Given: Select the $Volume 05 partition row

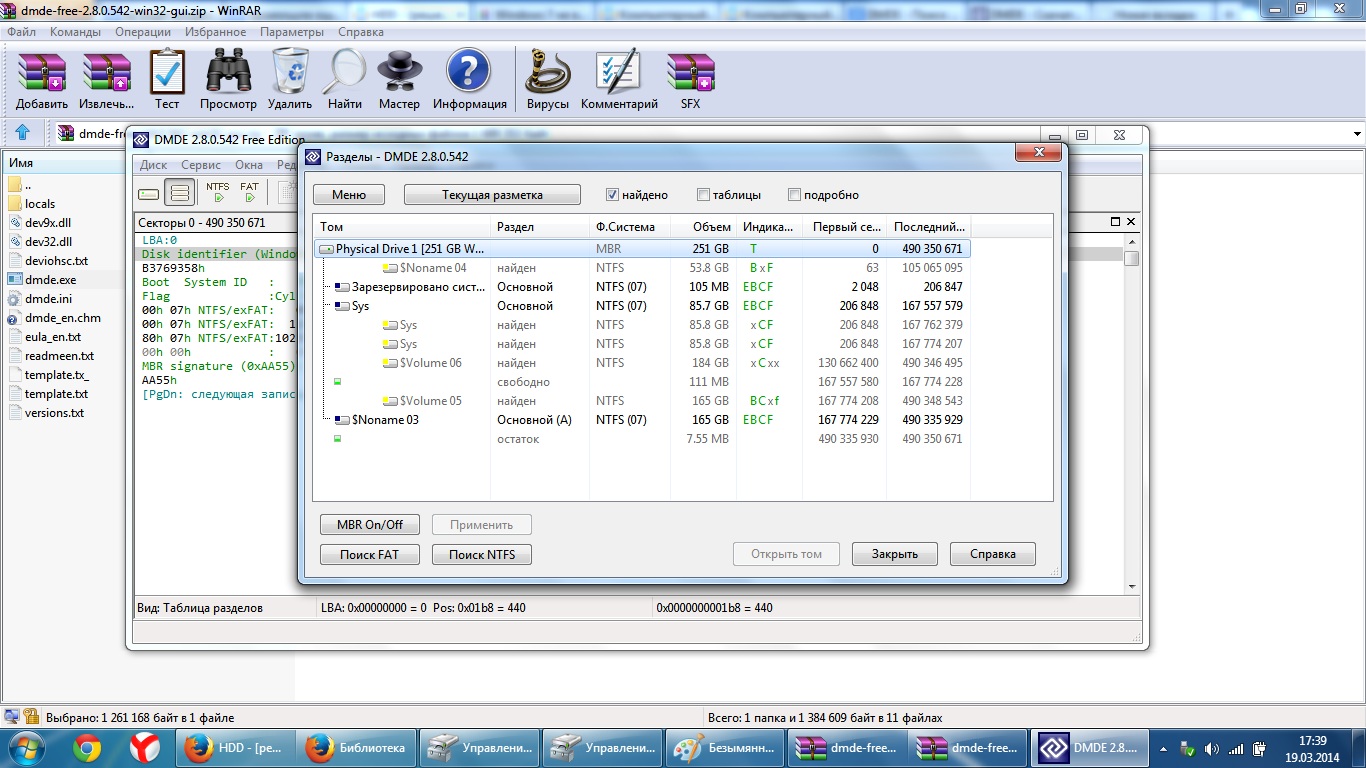Looking at the screenshot, I should click(x=642, y=401).
